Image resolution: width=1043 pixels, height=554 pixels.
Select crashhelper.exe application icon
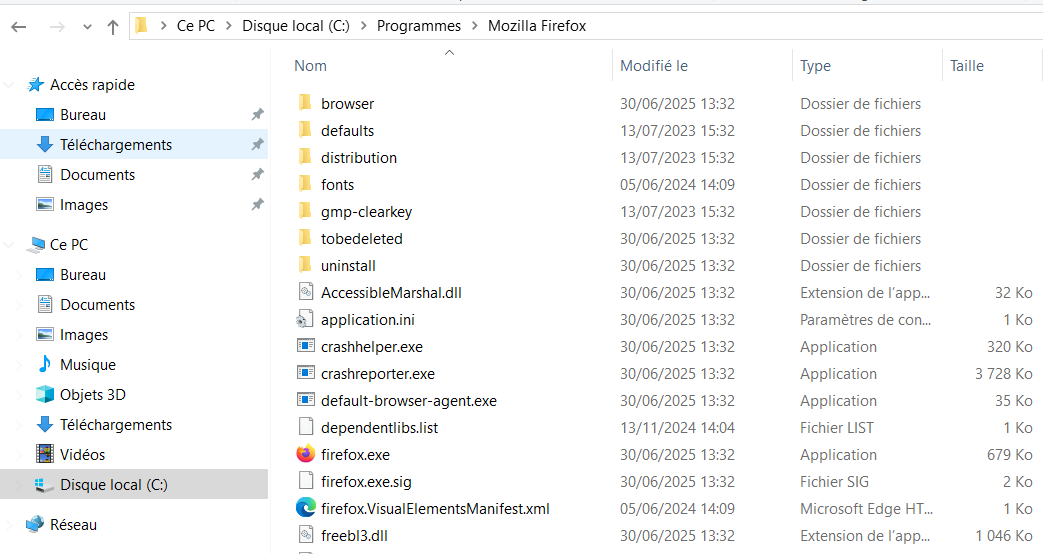pos(305,346)
